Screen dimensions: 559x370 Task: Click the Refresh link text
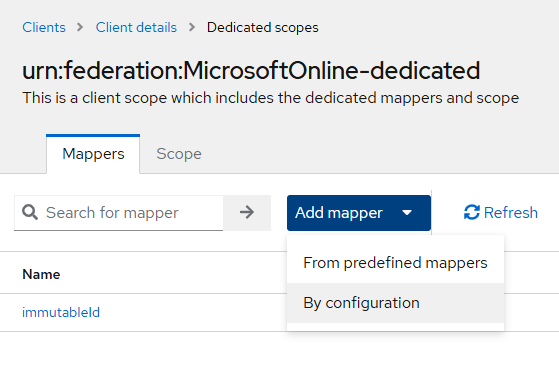click(x=511, y=213)
